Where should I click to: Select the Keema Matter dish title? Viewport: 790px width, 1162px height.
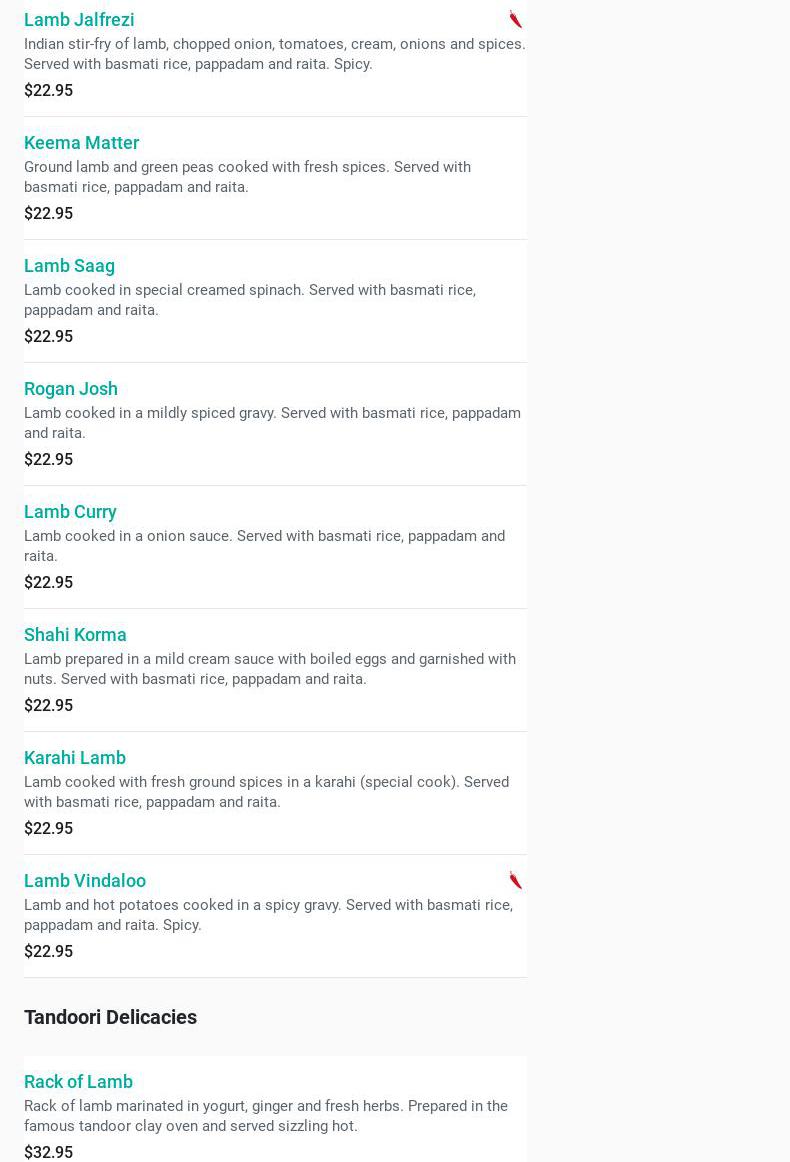(x=81, y=142)
